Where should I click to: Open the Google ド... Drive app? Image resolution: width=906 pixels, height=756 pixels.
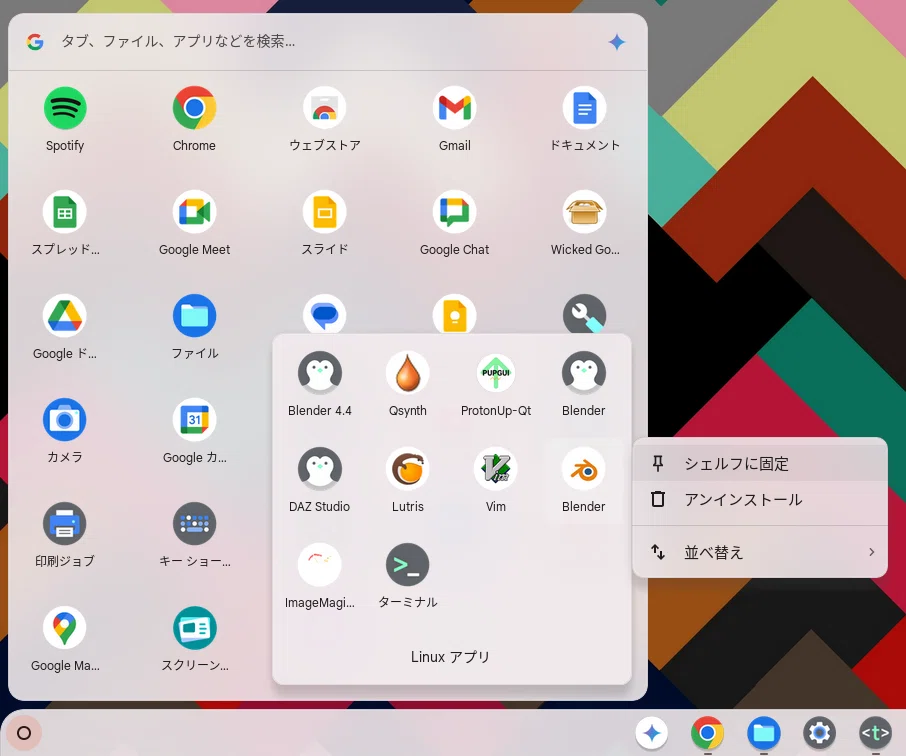point(65,316)
